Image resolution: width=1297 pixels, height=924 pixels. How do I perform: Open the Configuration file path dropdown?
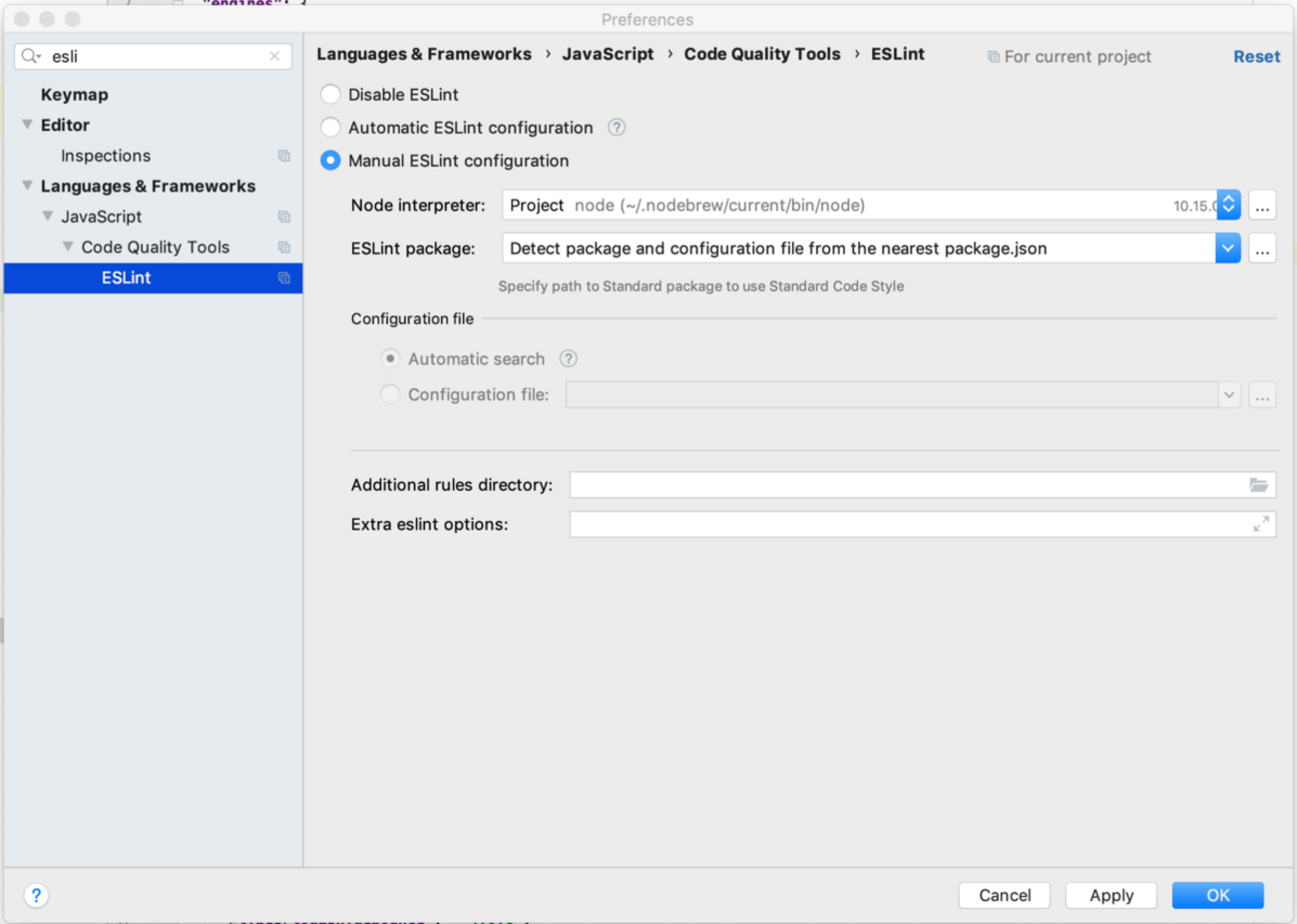click(x=1229, y=395)
